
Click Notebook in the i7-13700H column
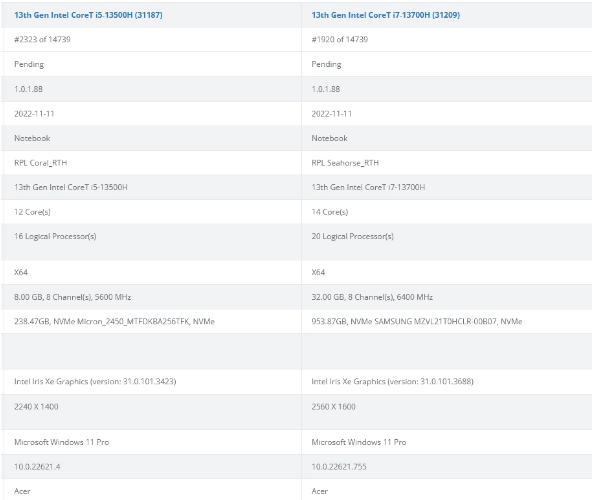point(329,138)
